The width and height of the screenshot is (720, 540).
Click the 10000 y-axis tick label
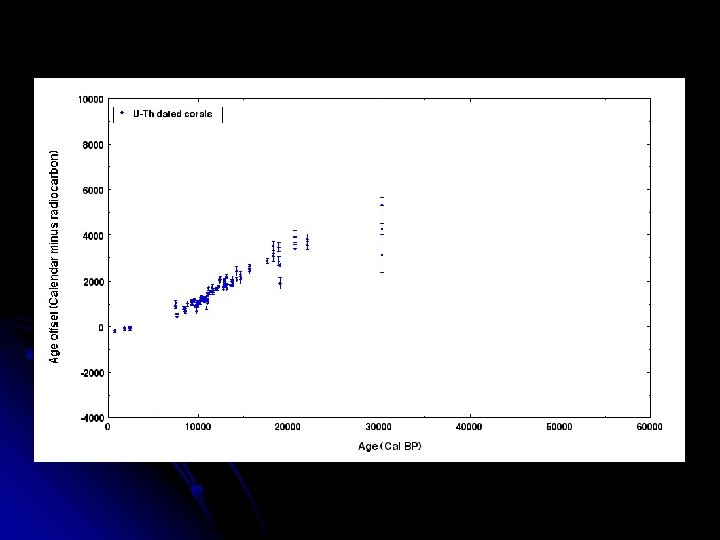(x=91, y=100)
